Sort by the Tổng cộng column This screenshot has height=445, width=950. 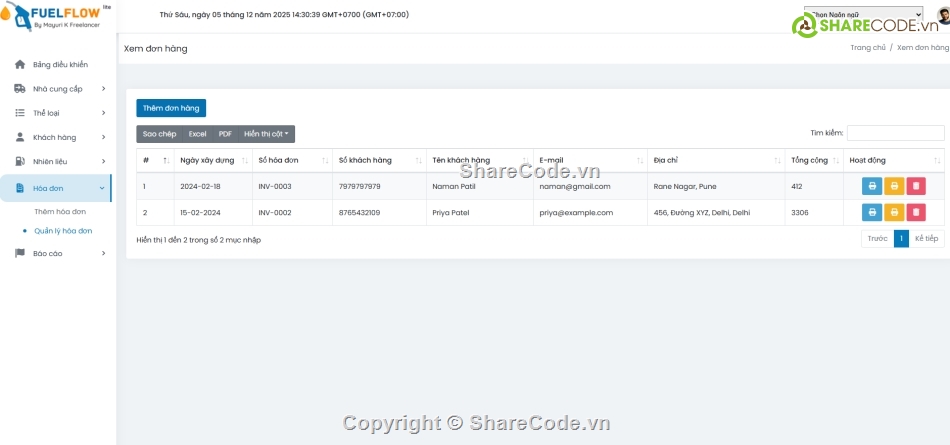pos(813,160)
